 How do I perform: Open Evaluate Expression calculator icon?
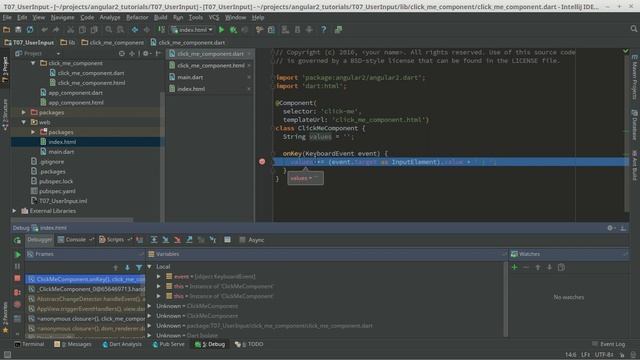(x=227, y=240)
